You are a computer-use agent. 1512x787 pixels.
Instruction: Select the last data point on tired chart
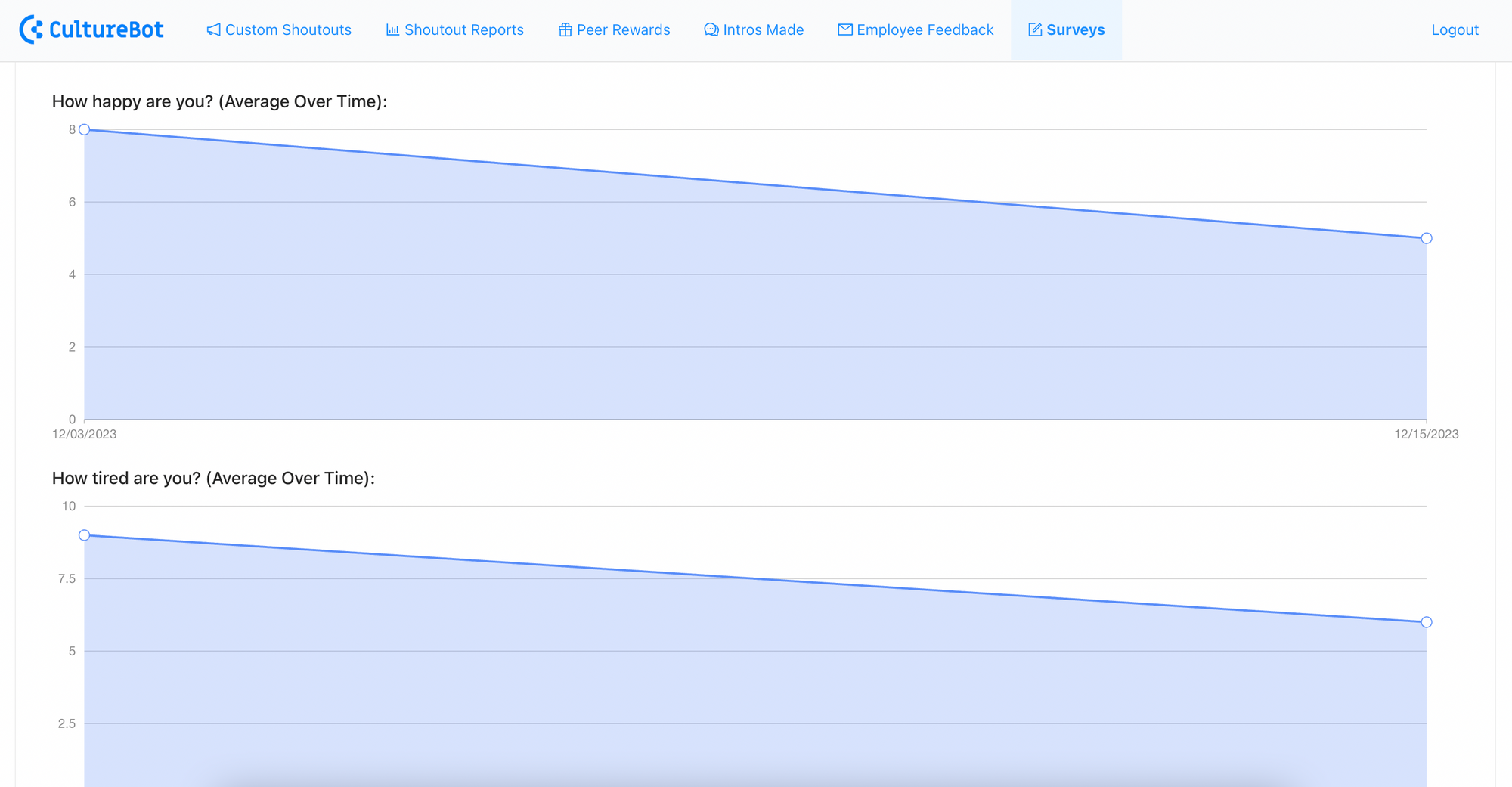click(1427, 622)
